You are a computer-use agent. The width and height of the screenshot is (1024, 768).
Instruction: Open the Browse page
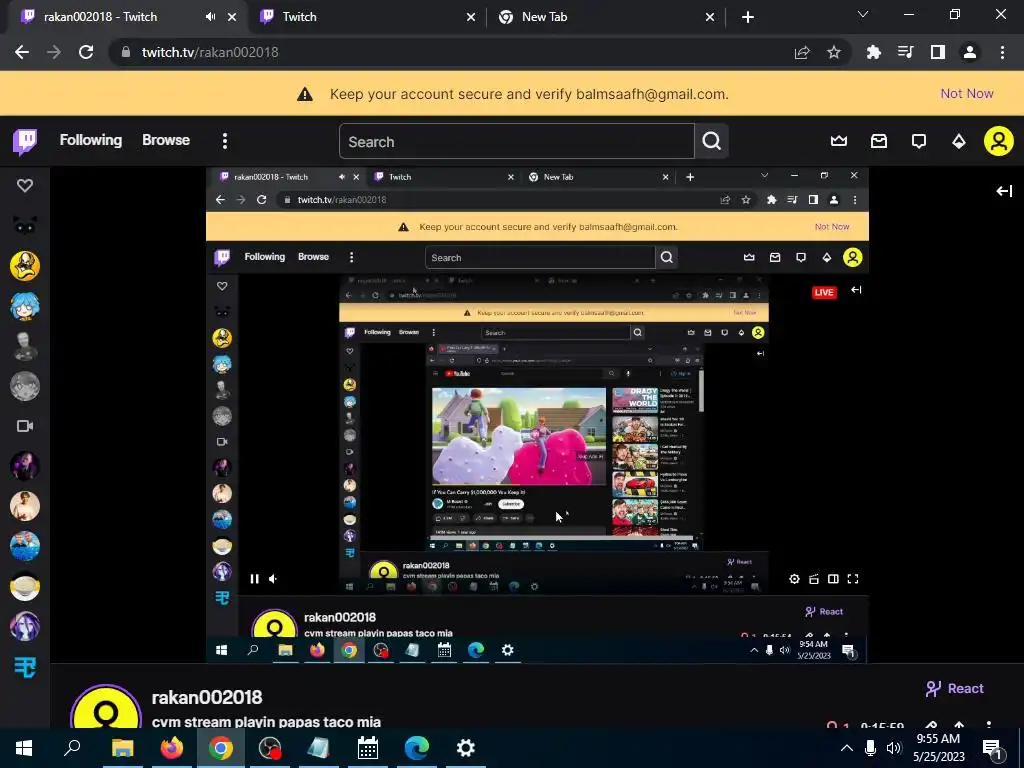click(x=166, y=140)
